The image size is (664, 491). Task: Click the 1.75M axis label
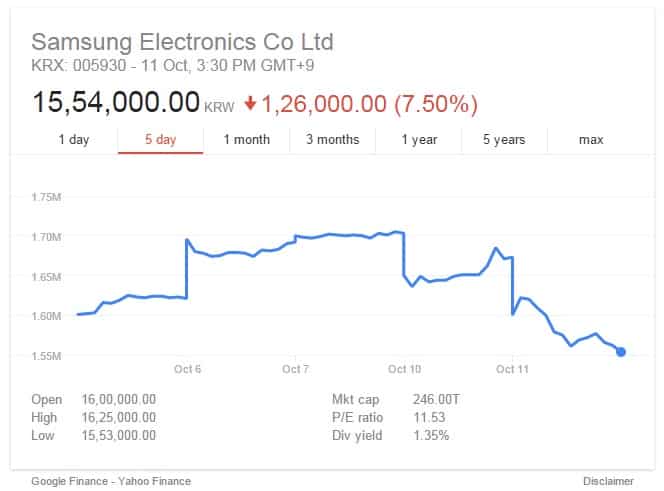[x=46, y=197]
